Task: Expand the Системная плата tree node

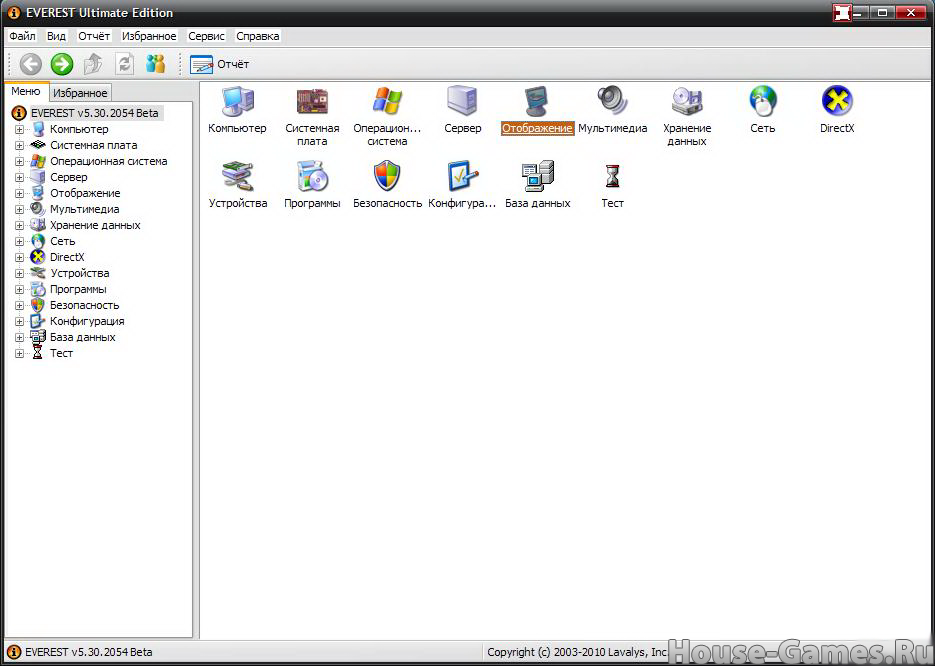Action: [x=19, y=145]
